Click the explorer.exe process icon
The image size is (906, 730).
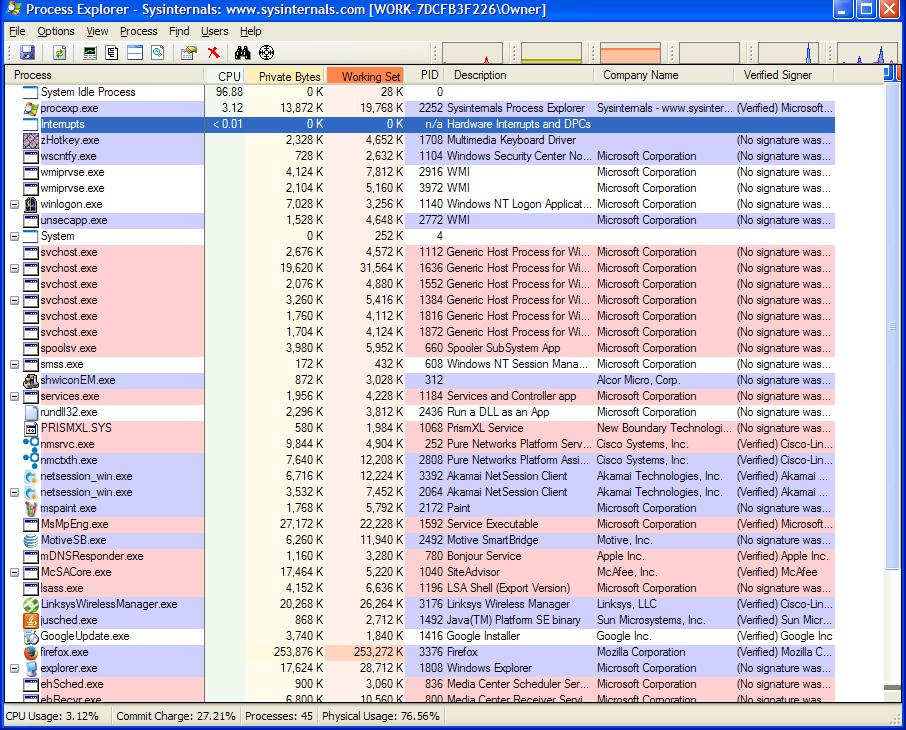31,668
